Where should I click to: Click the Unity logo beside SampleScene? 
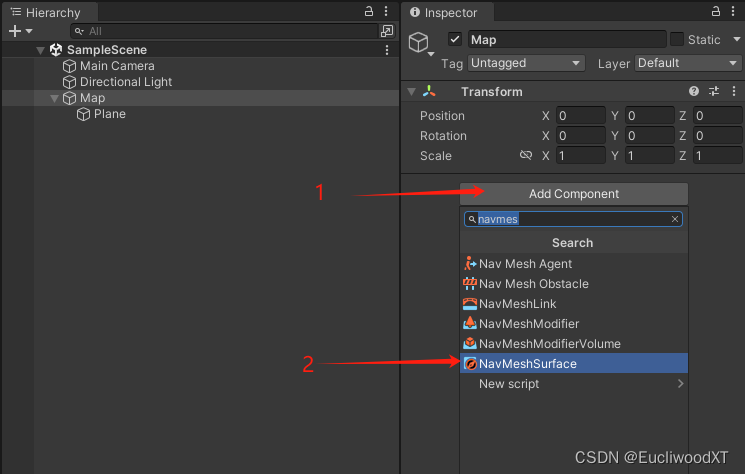56,50
